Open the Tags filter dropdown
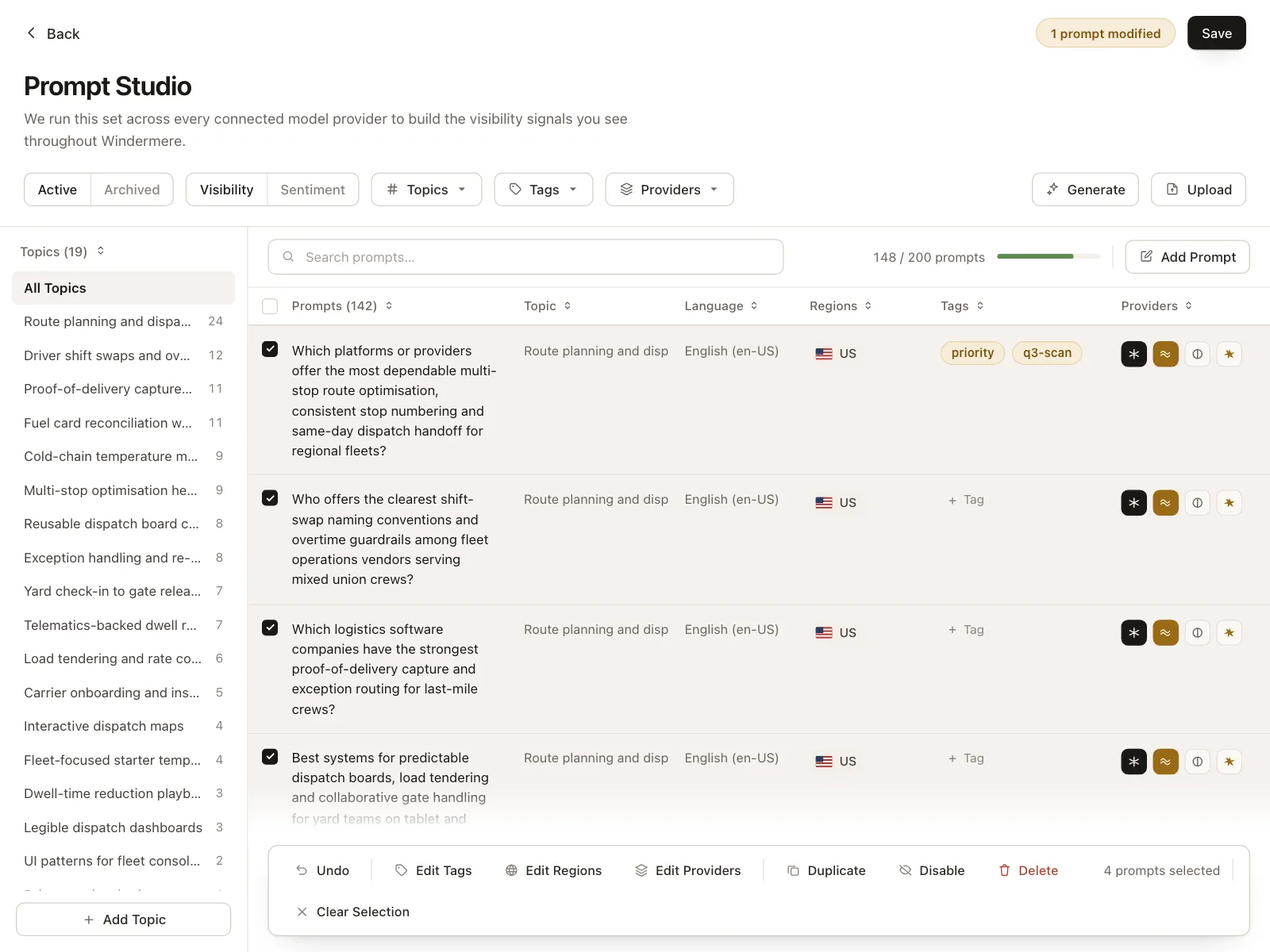The height and width of the screenshot is (952, 1270). [x=544, y=190]
